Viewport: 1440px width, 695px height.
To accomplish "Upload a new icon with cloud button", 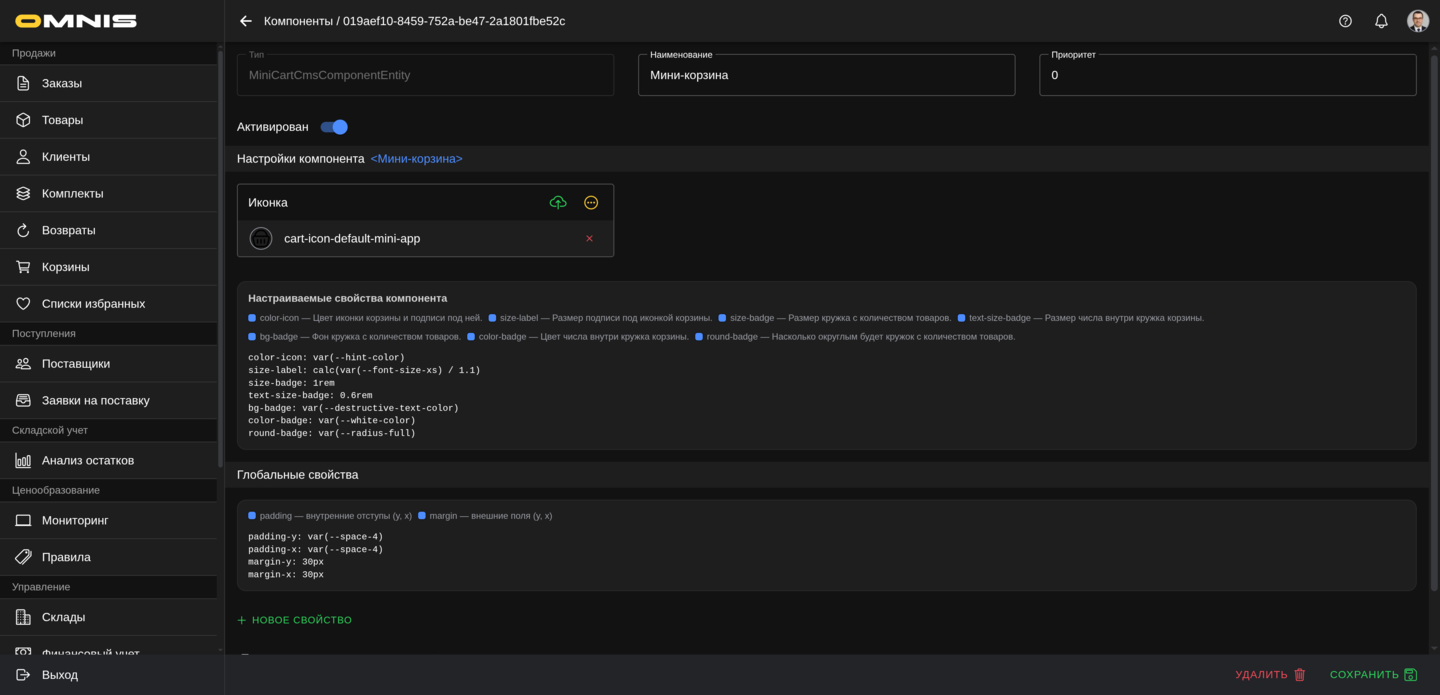I will (558, 203).
